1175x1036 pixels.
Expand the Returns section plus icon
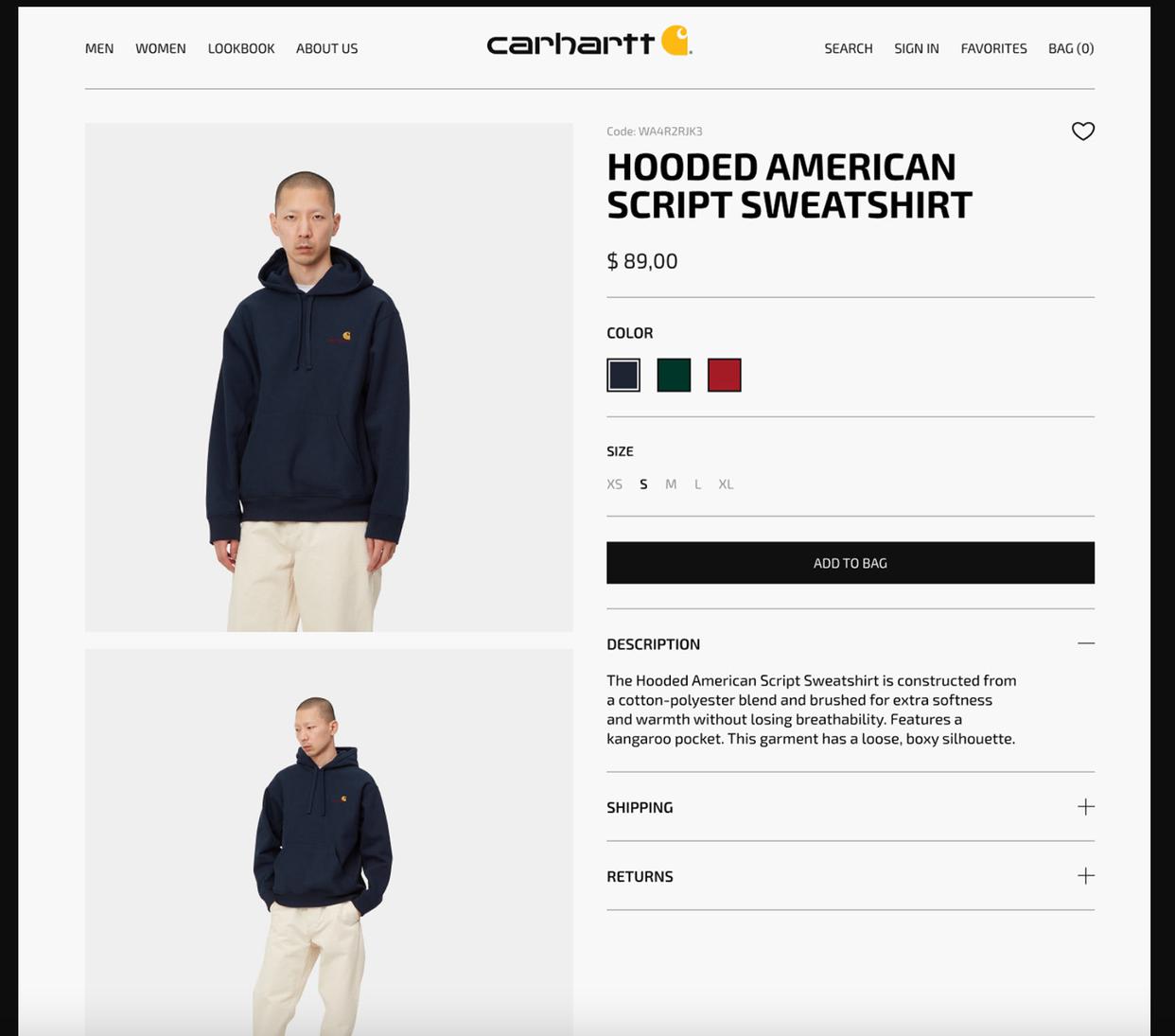[1085, 876]
